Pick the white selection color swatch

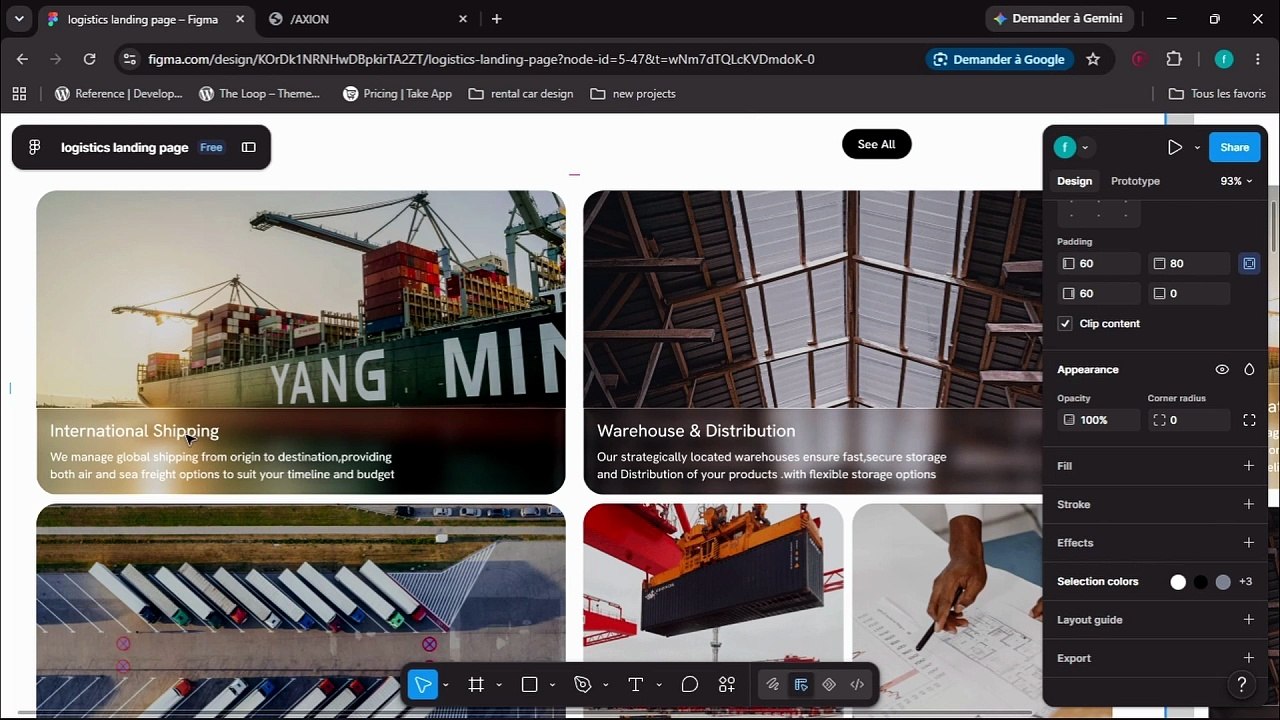click(1178, 582)
